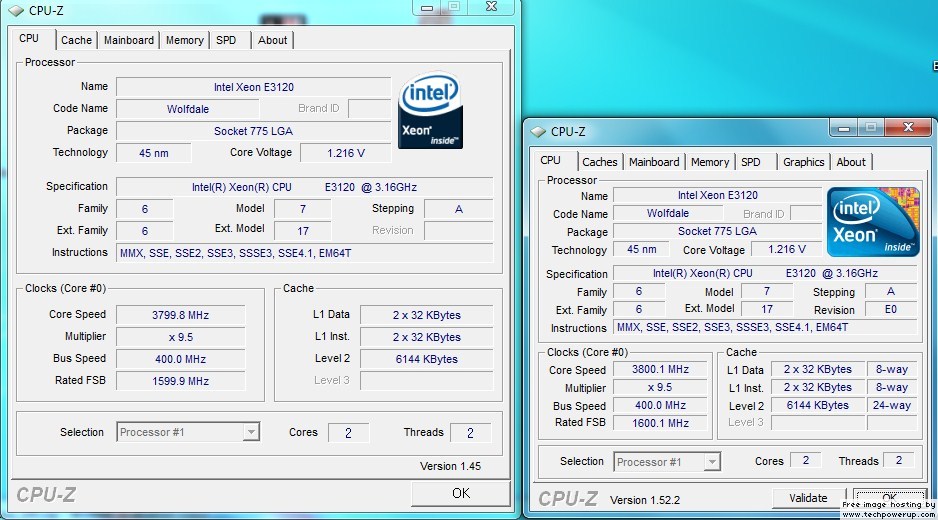The image size is (938, 520).
Task: Open Memory tab in left CPU-Z window
Action: coord(184,40)
